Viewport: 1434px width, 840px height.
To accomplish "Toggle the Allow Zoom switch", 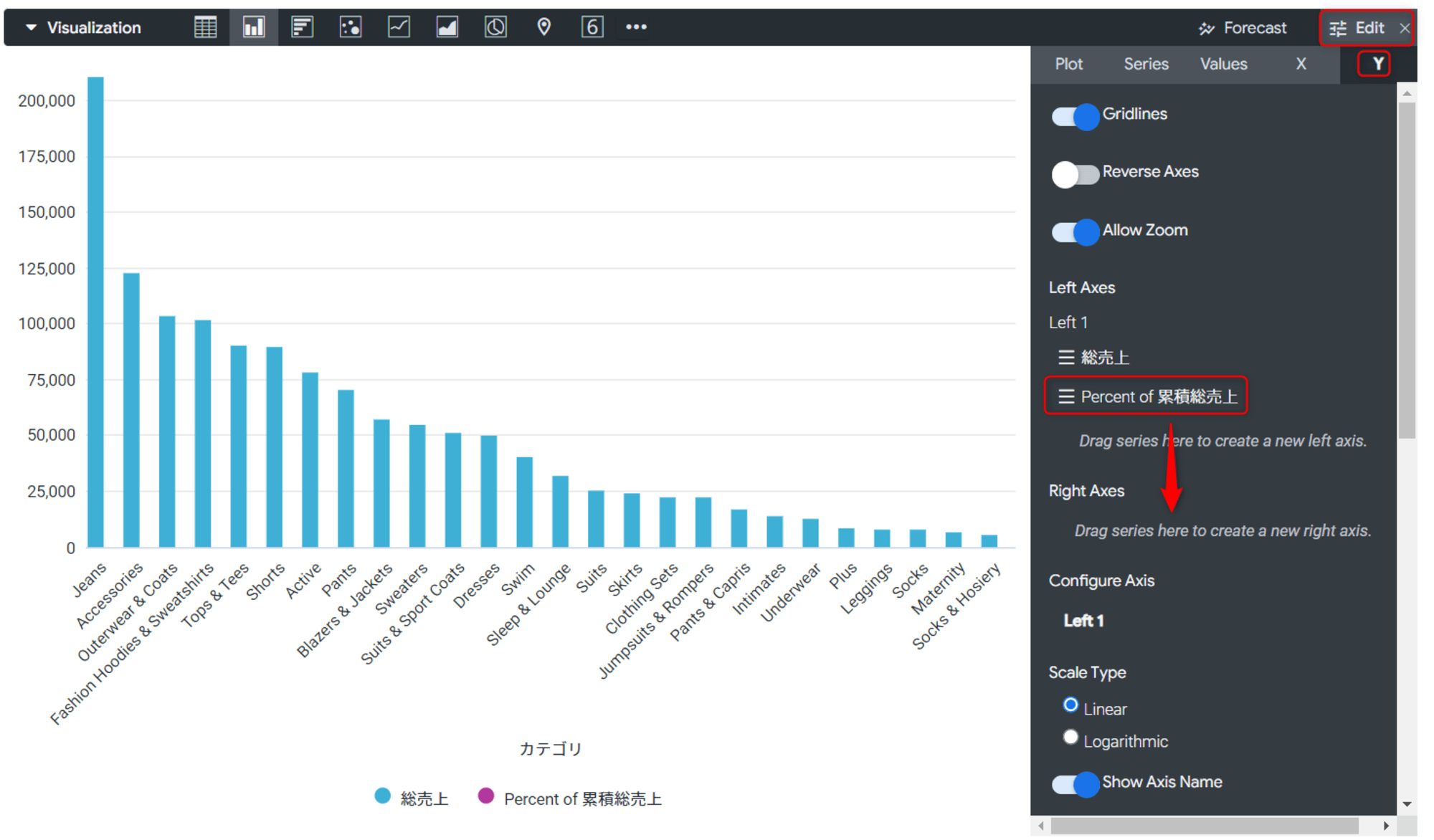I will (1075, 232).
